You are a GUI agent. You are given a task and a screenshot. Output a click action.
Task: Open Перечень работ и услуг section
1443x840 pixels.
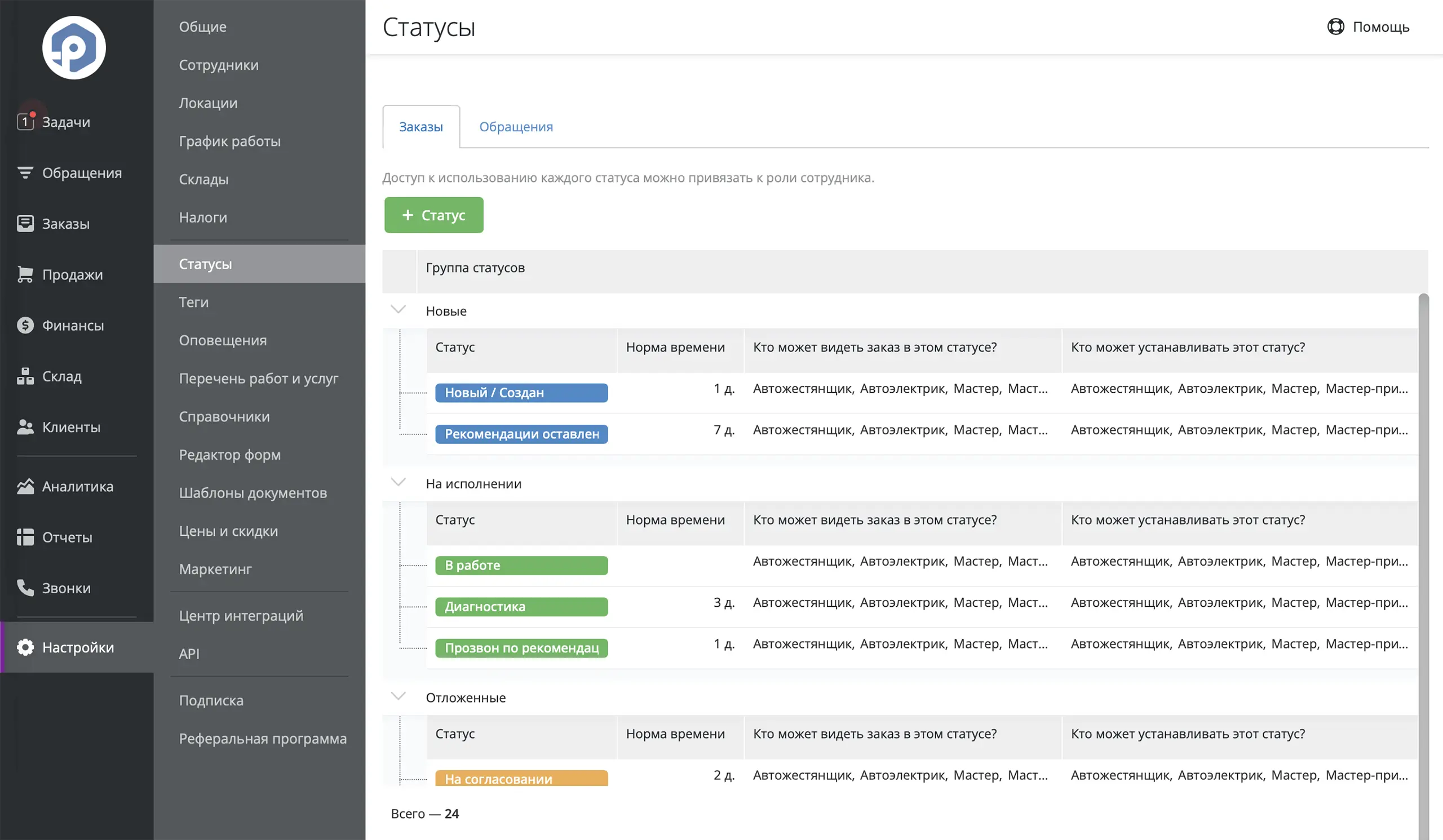[x=258, y=378]
